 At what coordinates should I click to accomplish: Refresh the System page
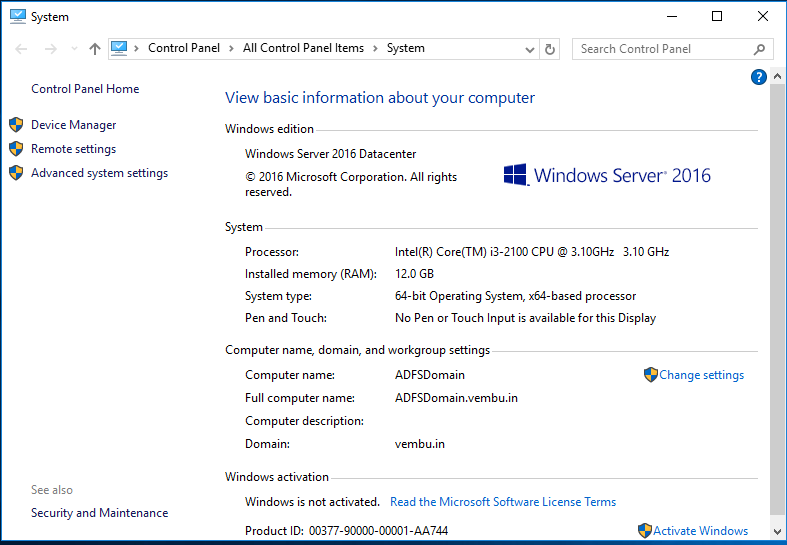click(x=550, y=49)
